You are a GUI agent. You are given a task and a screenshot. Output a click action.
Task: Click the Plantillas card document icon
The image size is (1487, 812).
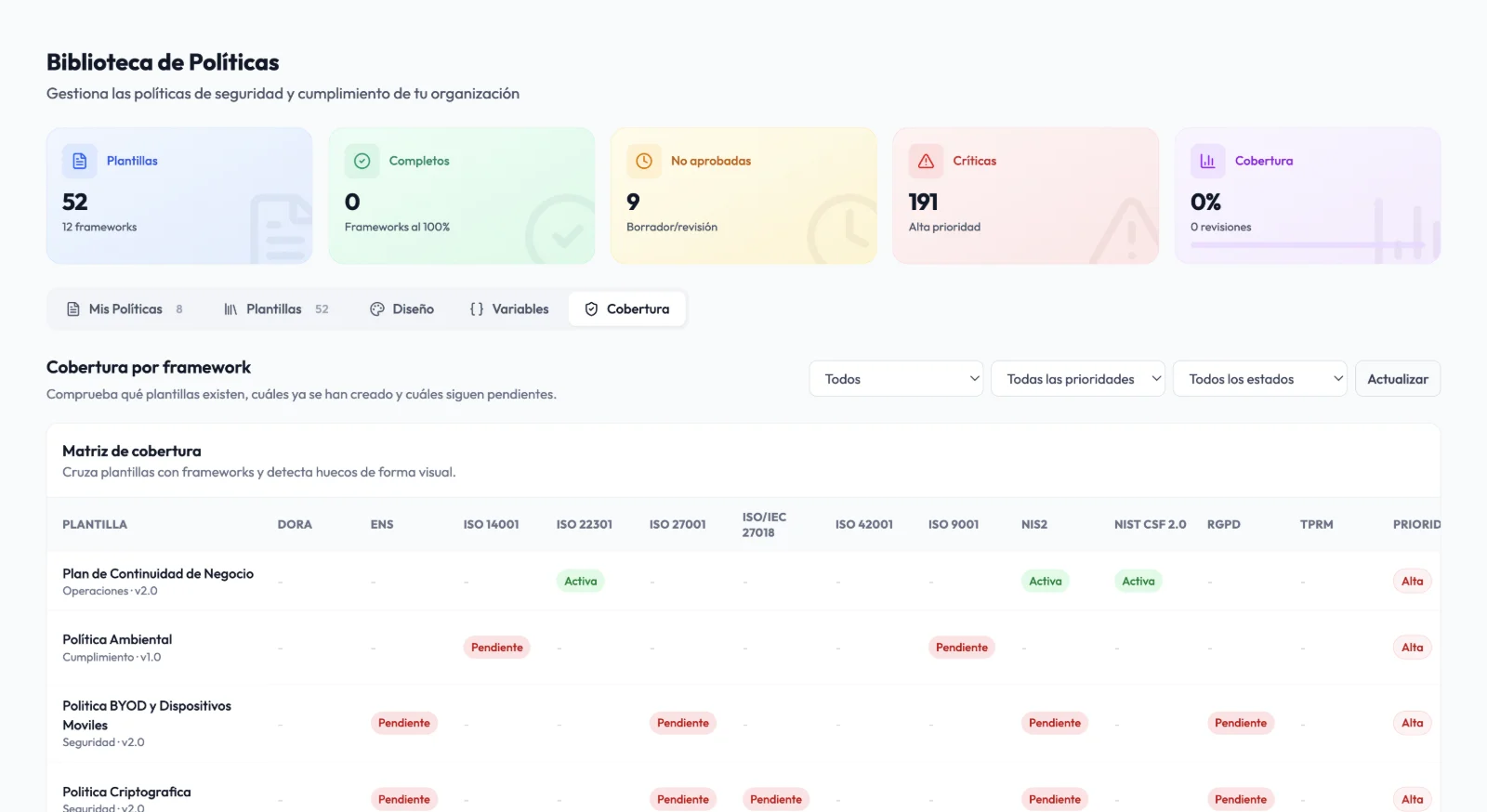pos(80,161)
